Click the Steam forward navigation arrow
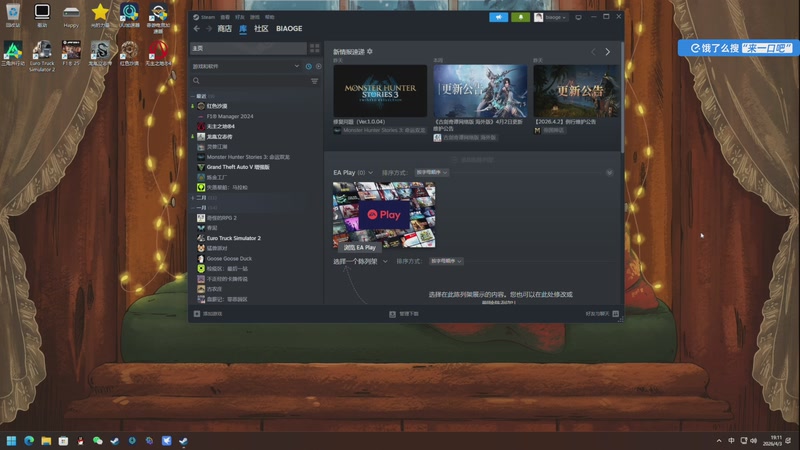The image size is (800, 450). (209, 29)
